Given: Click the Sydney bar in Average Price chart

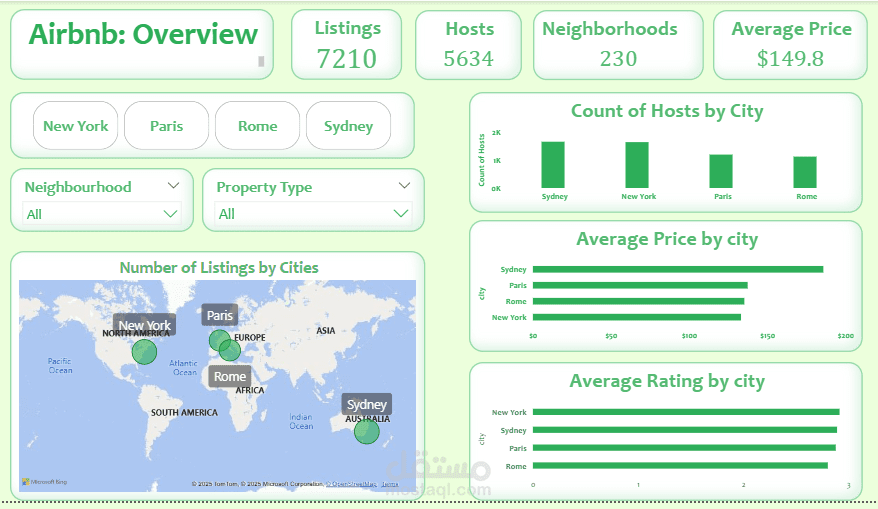Looking at the screenshot, I should [678, 269].
